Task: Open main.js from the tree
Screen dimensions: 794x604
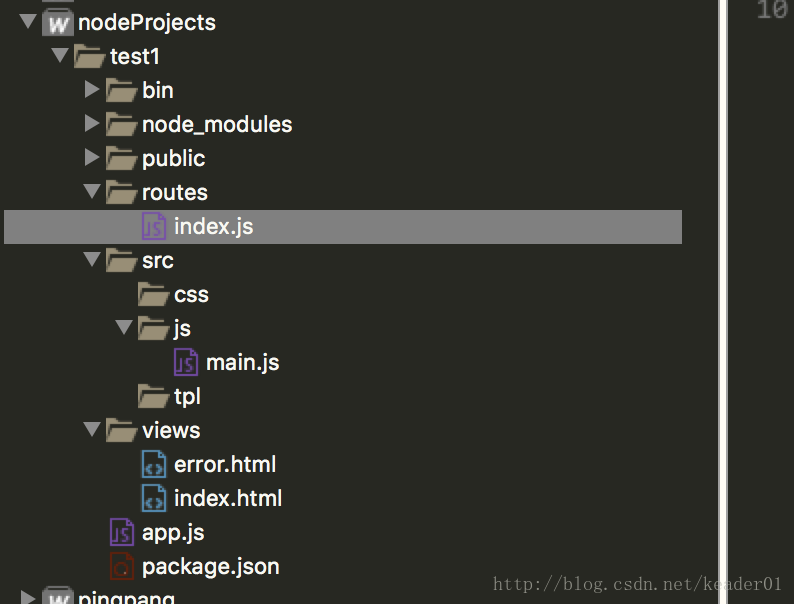Action: 243,363
